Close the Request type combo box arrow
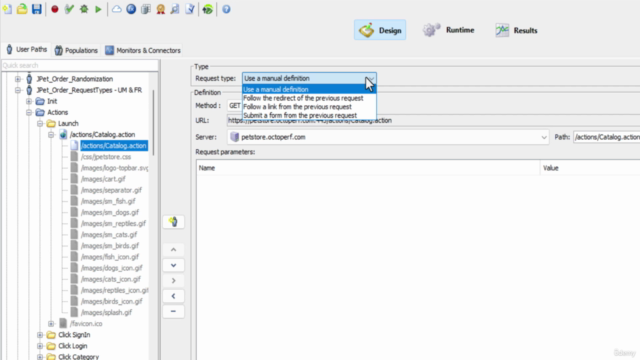This screenshot has height=360, width=640. [x=370, y=78]
